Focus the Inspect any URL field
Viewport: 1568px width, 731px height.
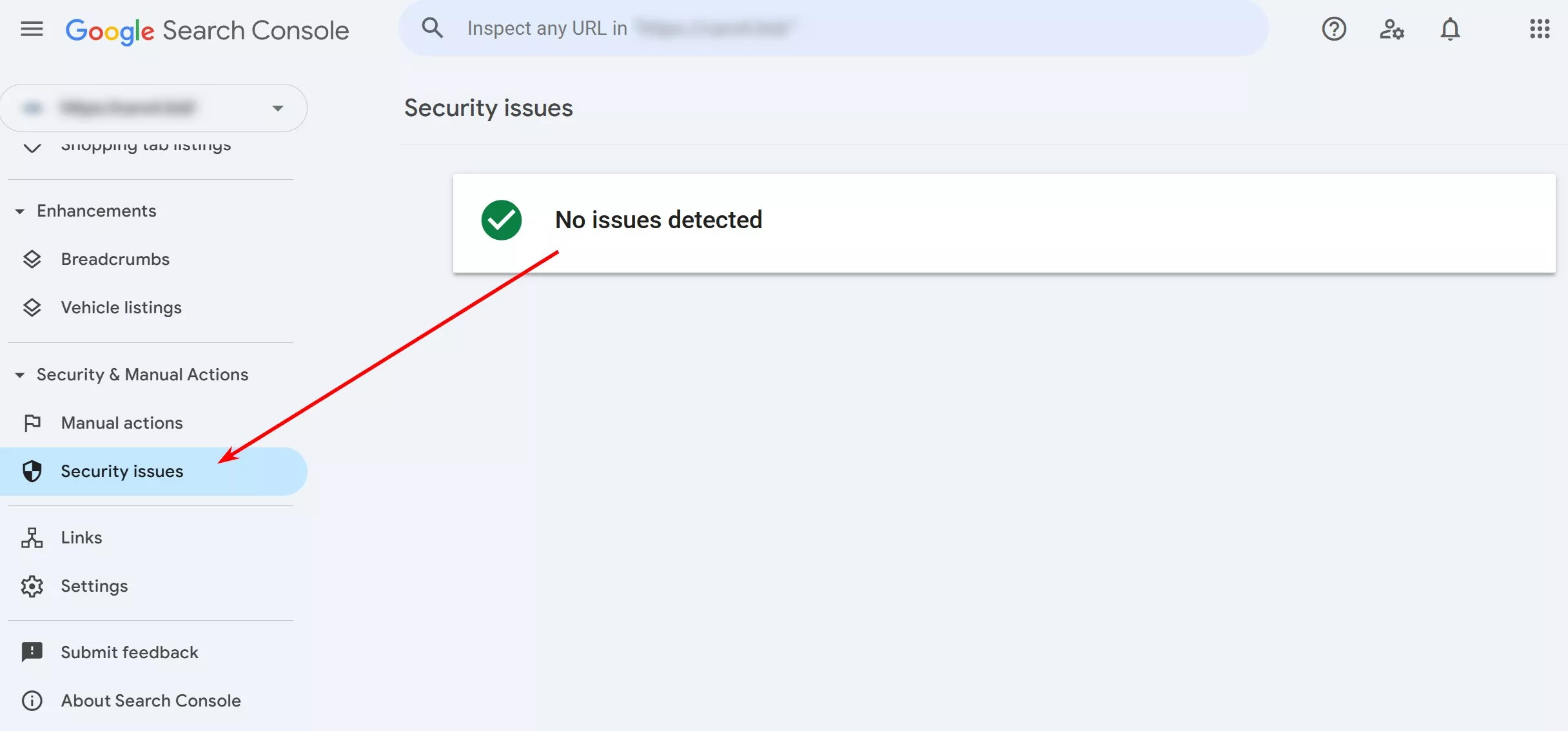(833, 28)
